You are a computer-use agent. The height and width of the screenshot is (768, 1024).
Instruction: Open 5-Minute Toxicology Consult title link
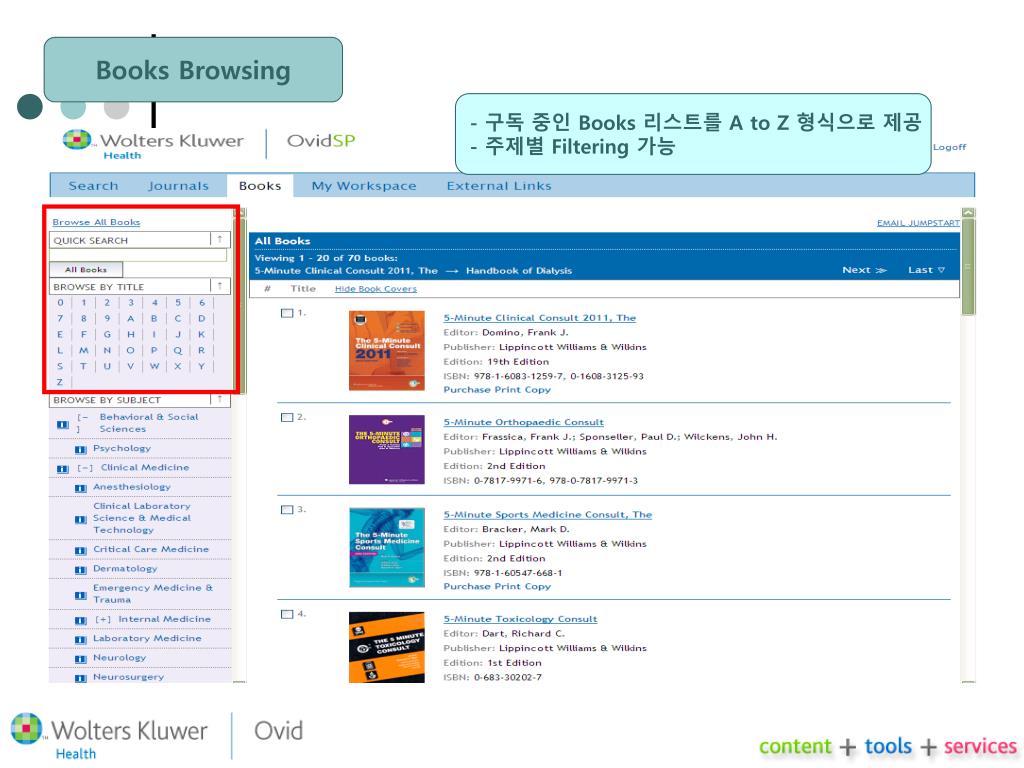pos(520,619)
